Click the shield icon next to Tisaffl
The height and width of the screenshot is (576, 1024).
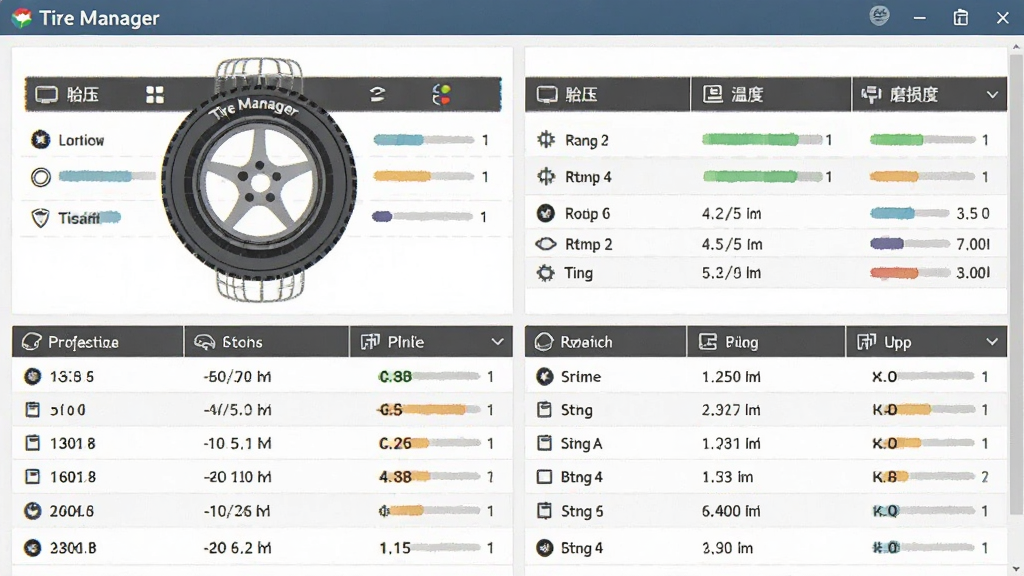pyautogui.click(x=40, y=217)
